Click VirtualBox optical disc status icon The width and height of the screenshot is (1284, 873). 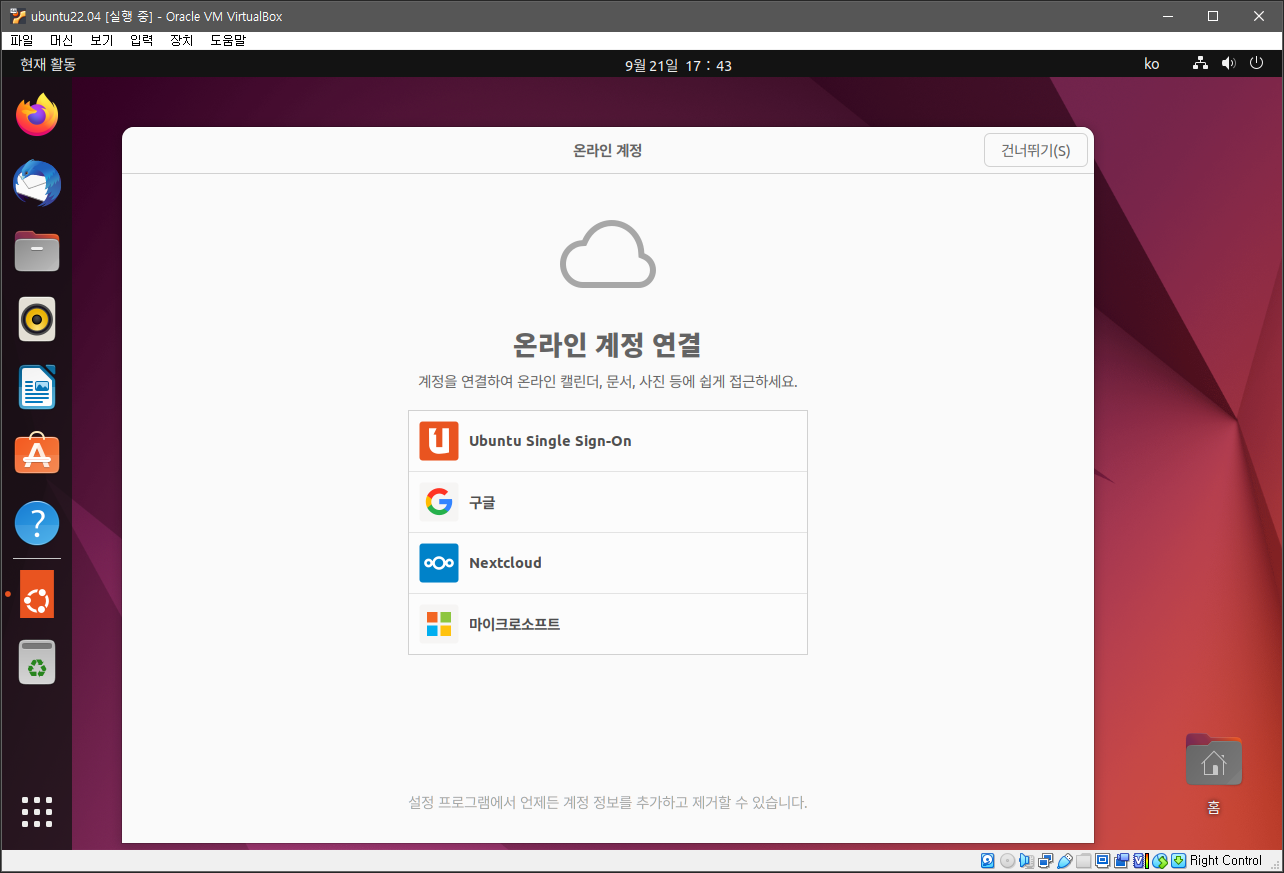pos(1008,860)
